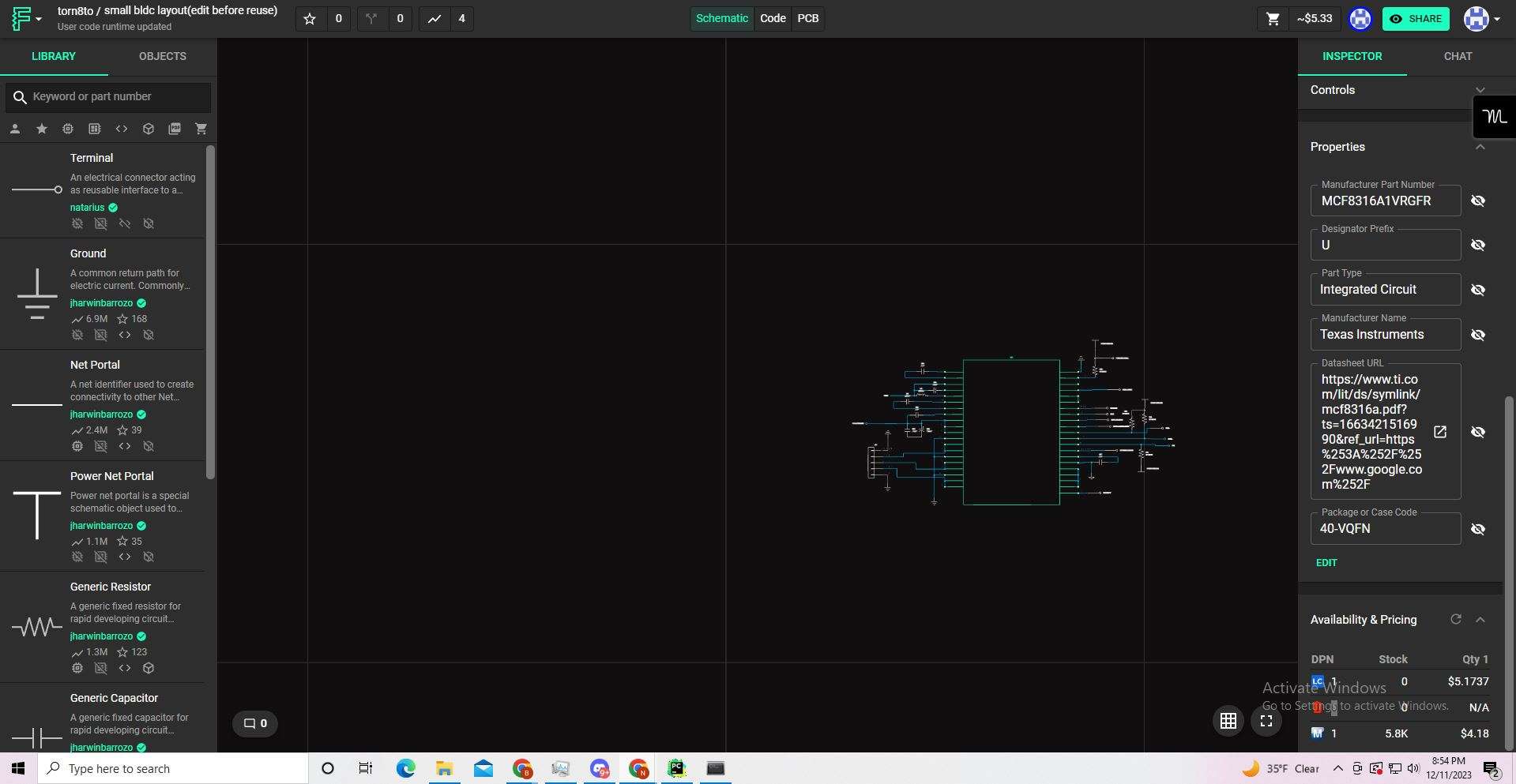Screen dimensions: 1516x784
Task: Toggle visibility of Datasheet URL property
Action: (x=1478, y=432)
